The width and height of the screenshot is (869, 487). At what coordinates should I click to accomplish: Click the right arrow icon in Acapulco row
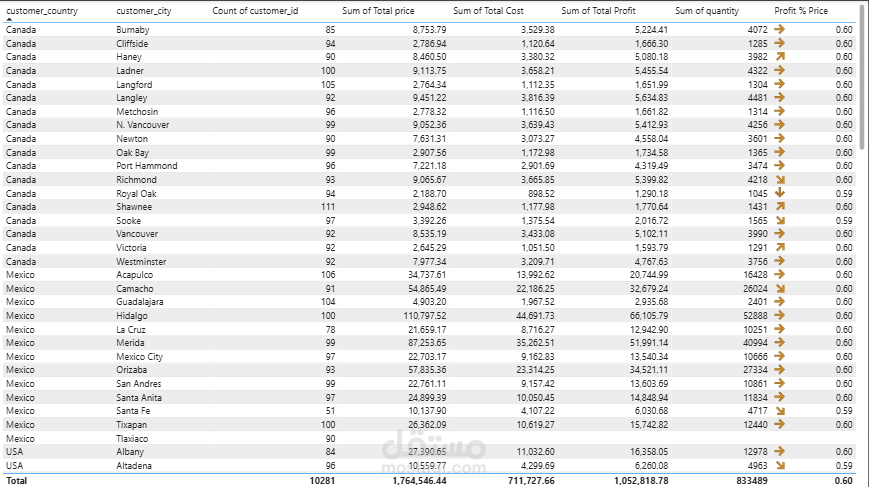[x=780, y=275]
